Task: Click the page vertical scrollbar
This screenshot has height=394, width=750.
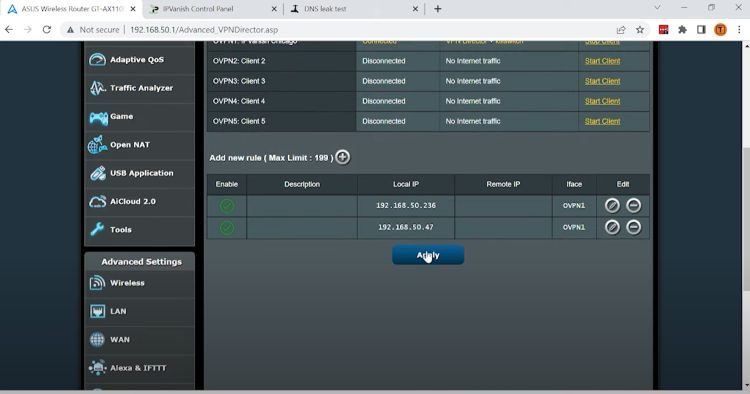Action: point(746,219)
